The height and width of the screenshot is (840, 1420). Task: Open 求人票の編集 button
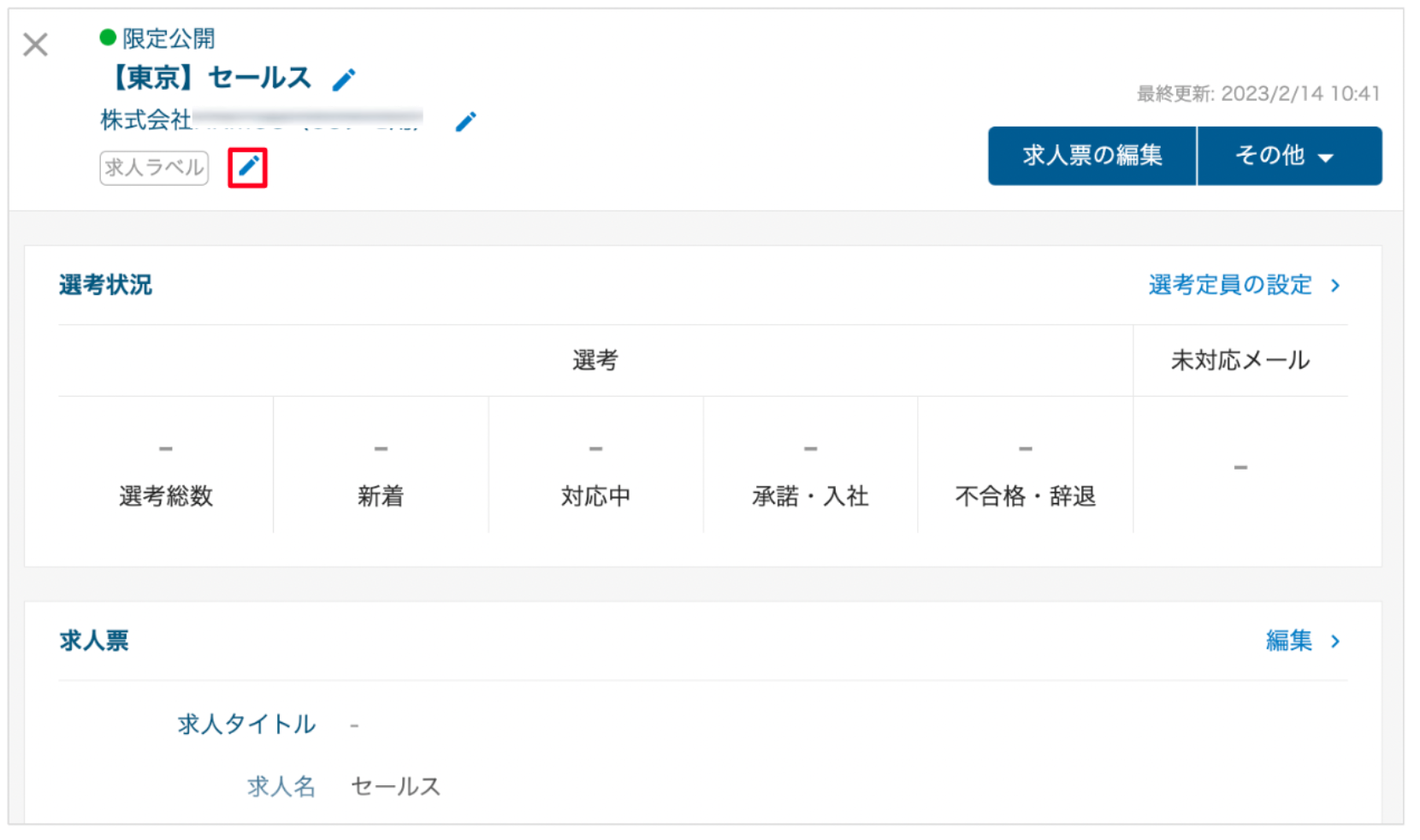tap(1092, 156)
